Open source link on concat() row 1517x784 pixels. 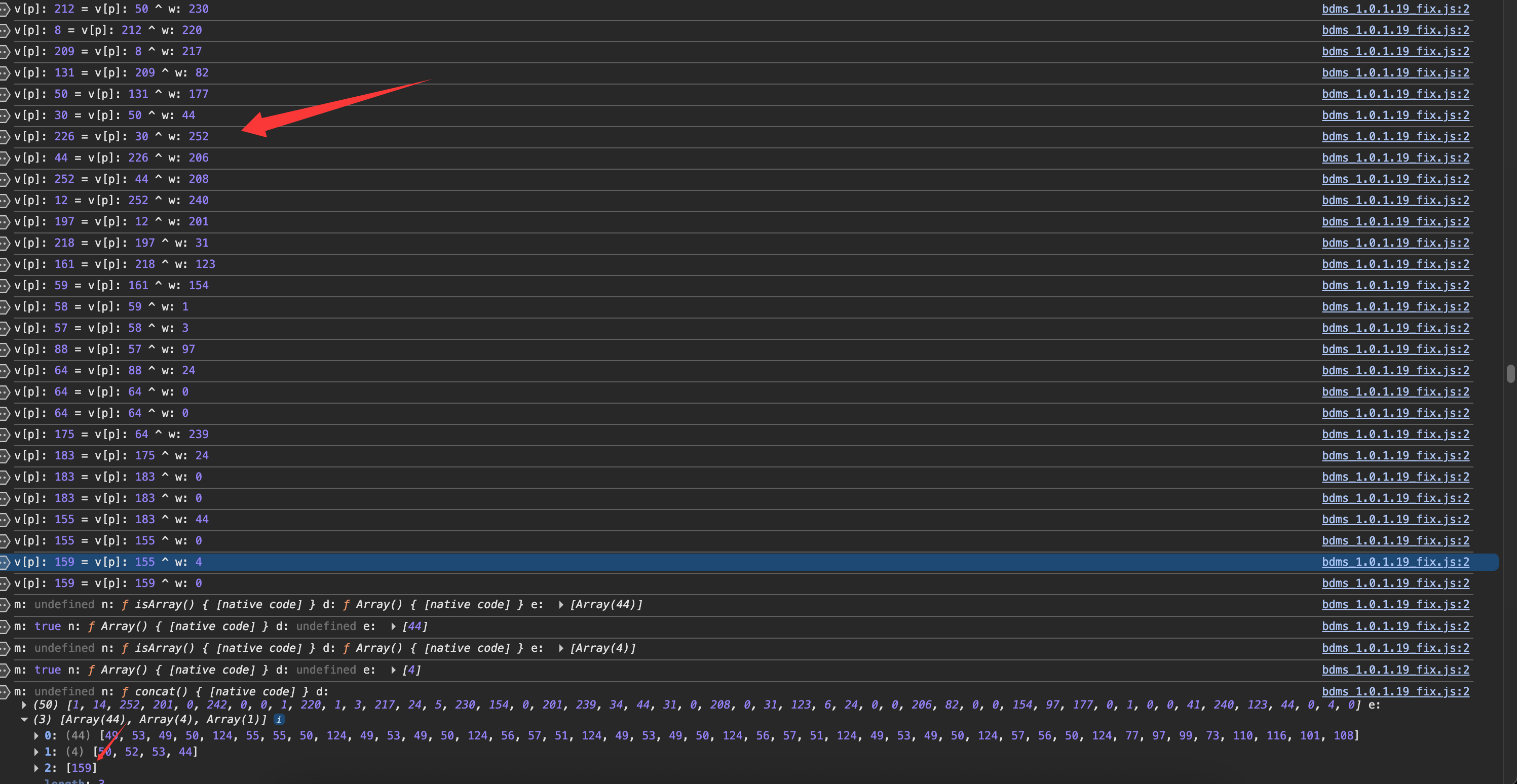tap(1395, 692)
